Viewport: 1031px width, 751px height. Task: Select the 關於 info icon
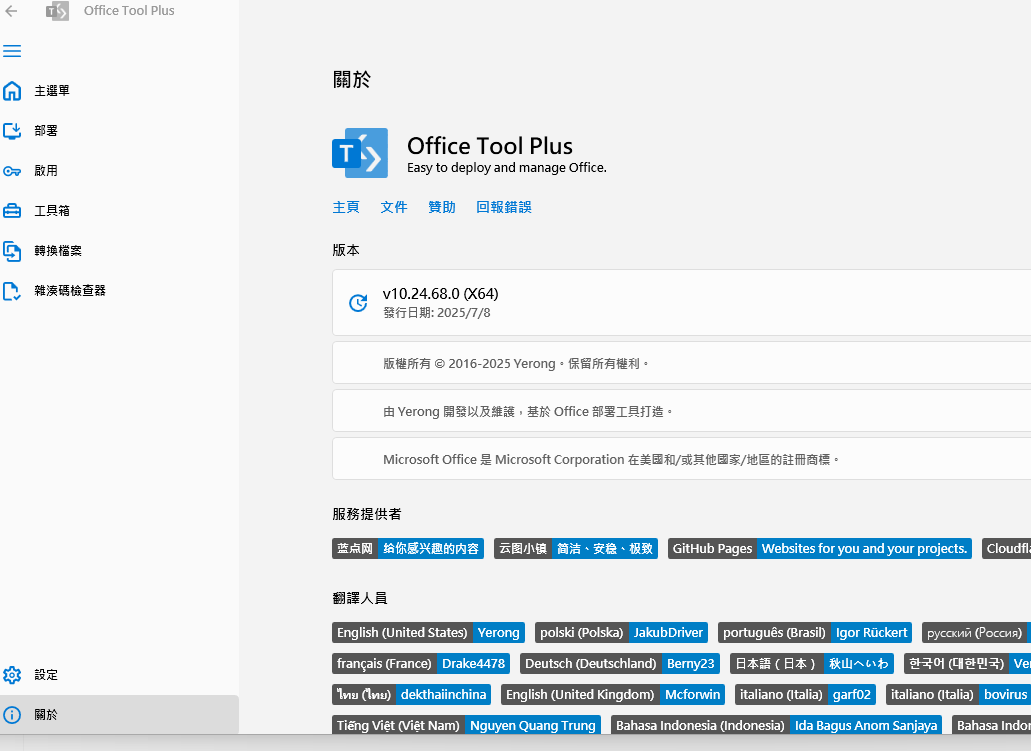pos(12,715)
